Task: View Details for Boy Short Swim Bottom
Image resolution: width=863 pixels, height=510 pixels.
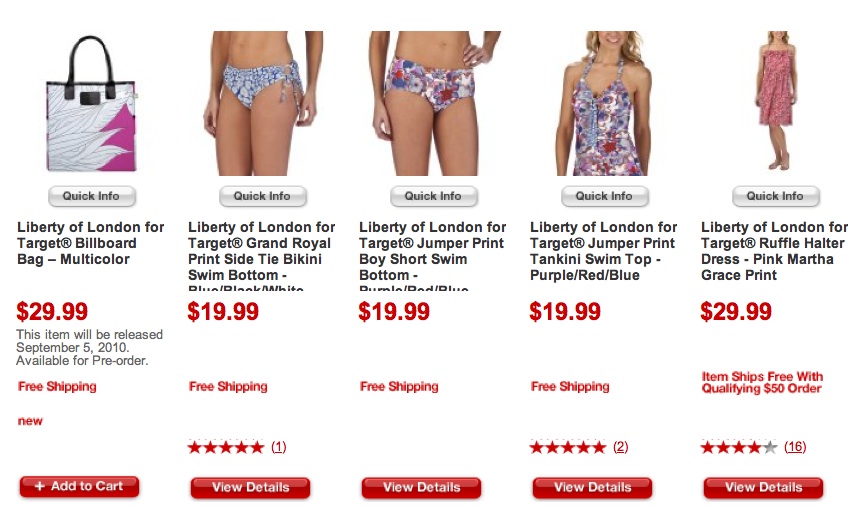Action: tap(422, 487)
